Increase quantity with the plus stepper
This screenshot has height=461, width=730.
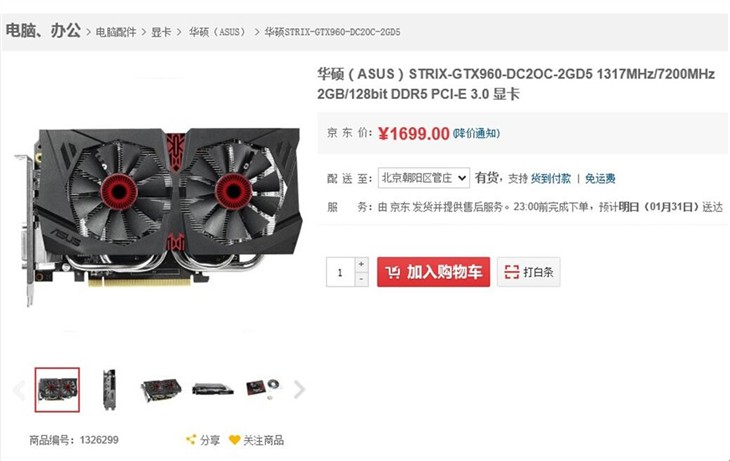[x=361, y=264]
